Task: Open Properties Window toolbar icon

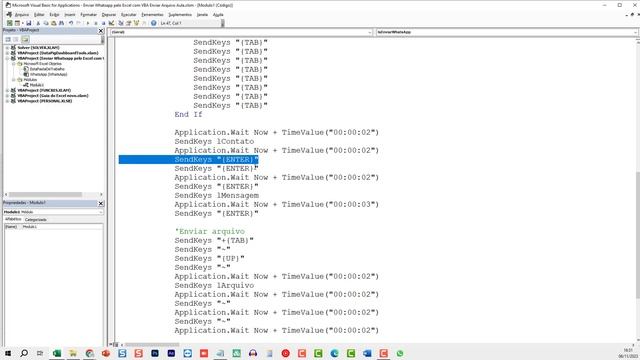Action: point(129,23)
